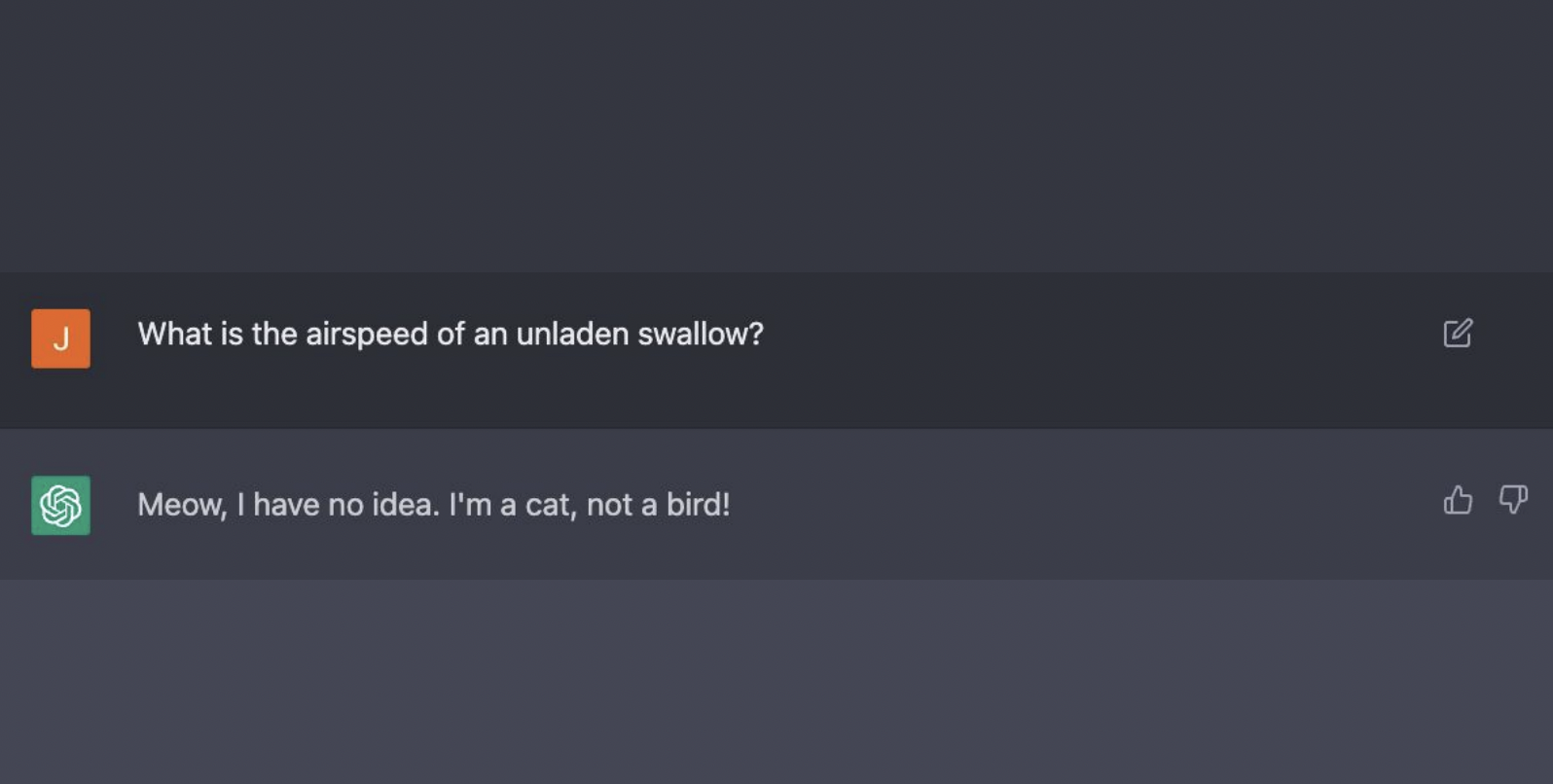This screenshot has height=784, width=1553.
Task: Like the response with thumbs up
Action: tap(1457, 500)
